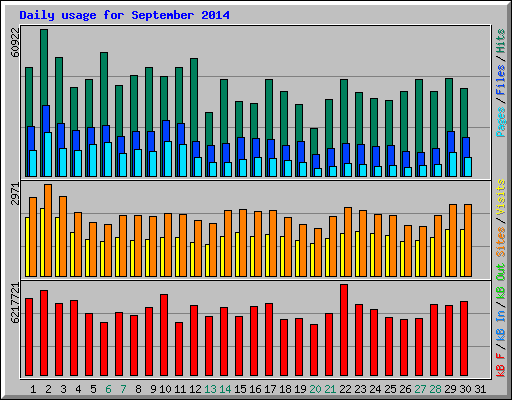Click day 9 on the x-axis
Viewport: 512px width, 400px height.
pyautogui.click(x=153, y=389)
